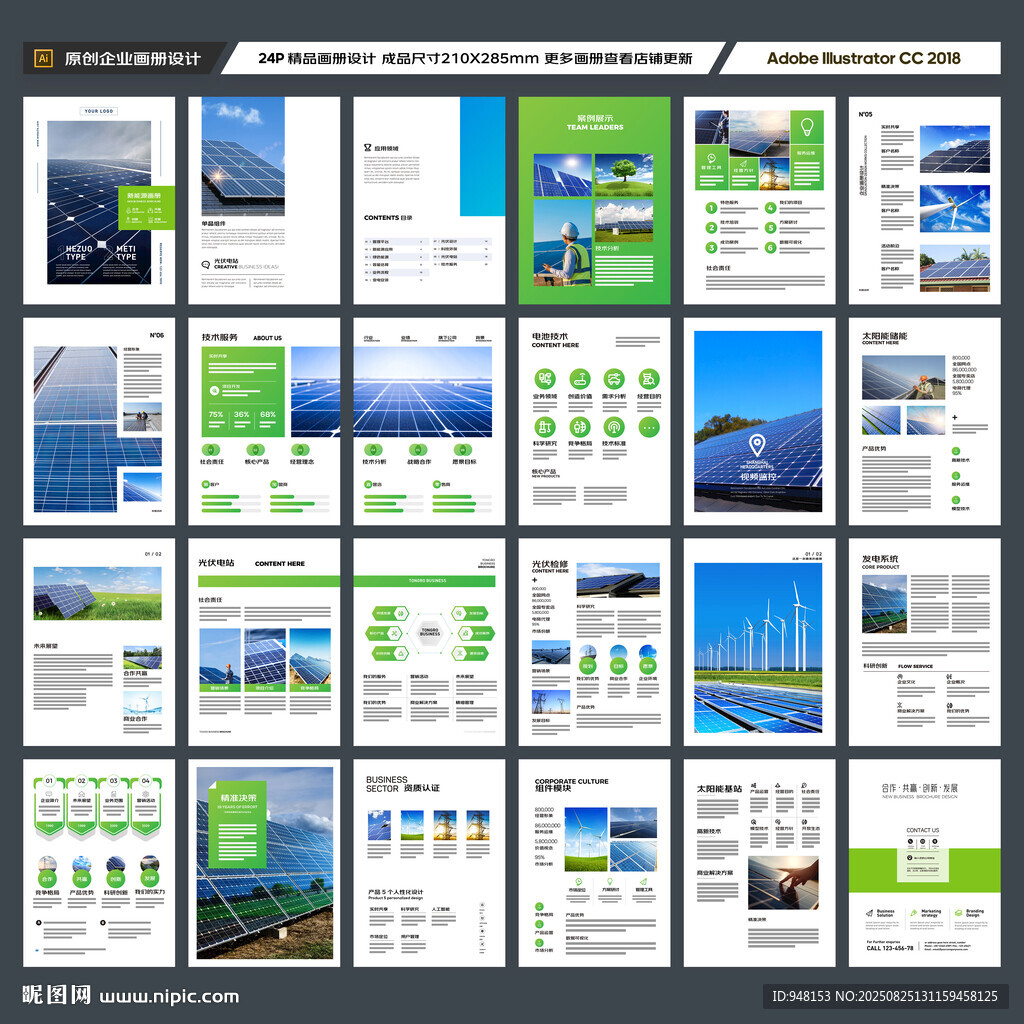Screen dimensions: 1024x1024
Task: Click the 共赢 green circle badge
Action: coord(82,878)
